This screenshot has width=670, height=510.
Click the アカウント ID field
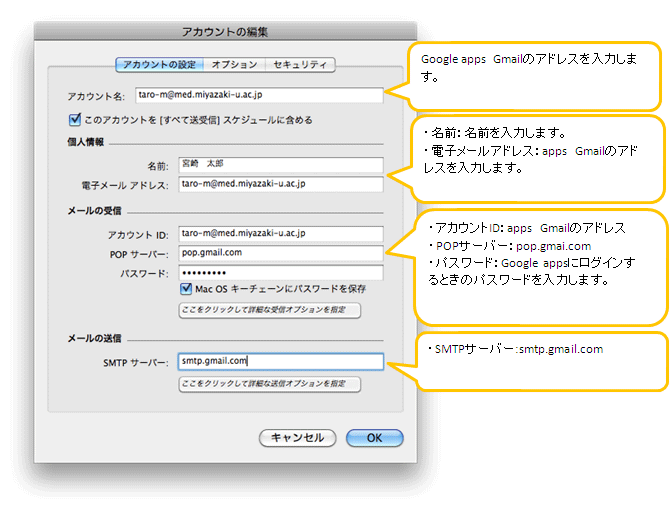point(280,233)
